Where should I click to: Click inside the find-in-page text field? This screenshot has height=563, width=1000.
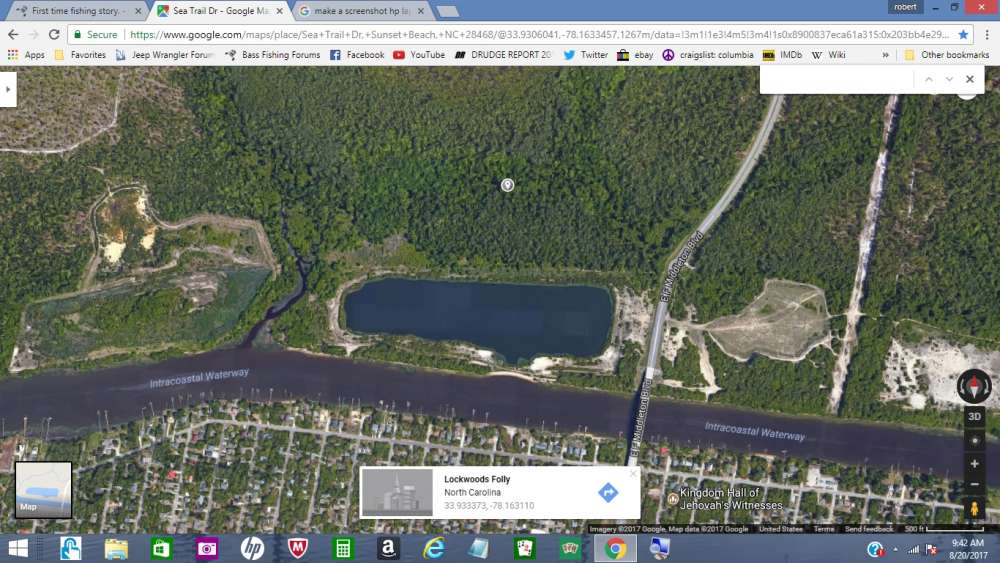tap(837, 79)
